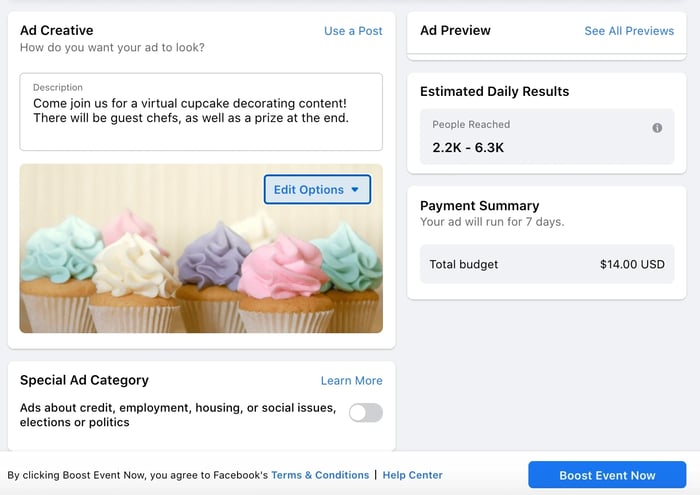Open See All Previews

629,31
